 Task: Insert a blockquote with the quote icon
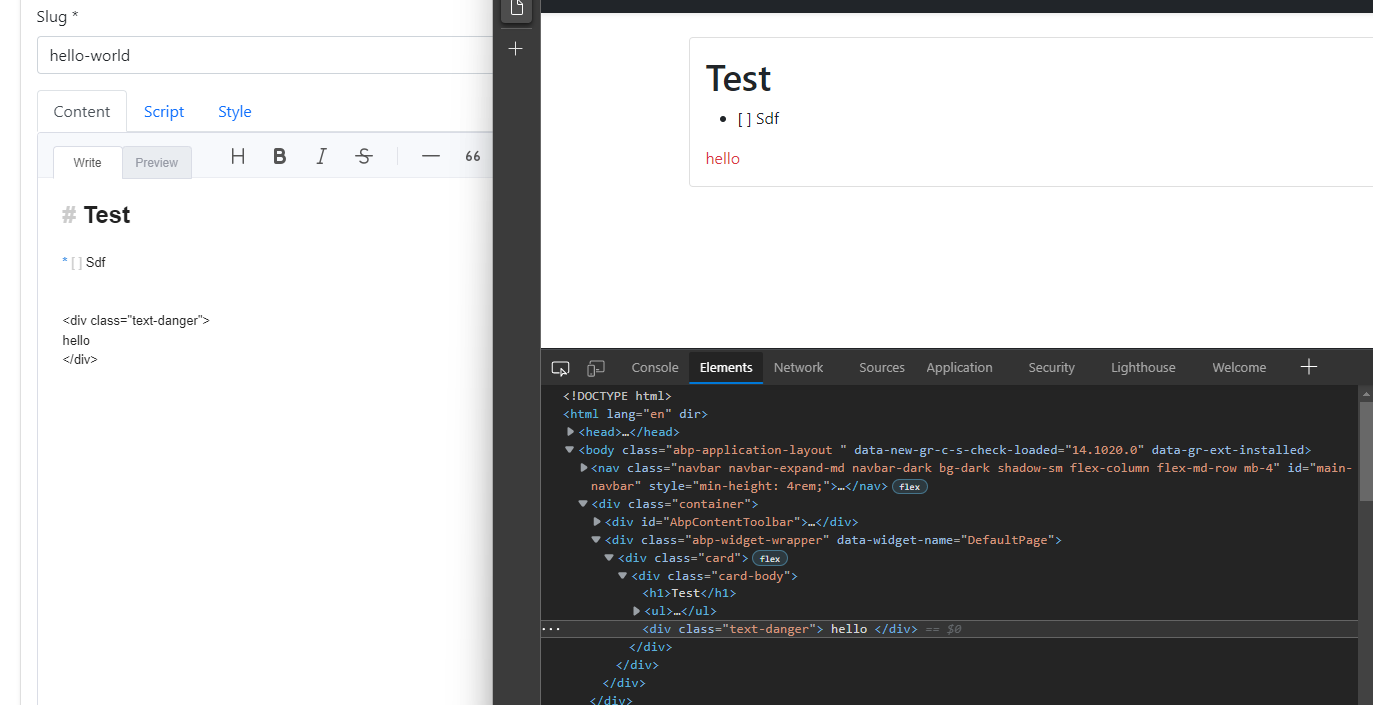pyautogui.click(x=472, y=156)
